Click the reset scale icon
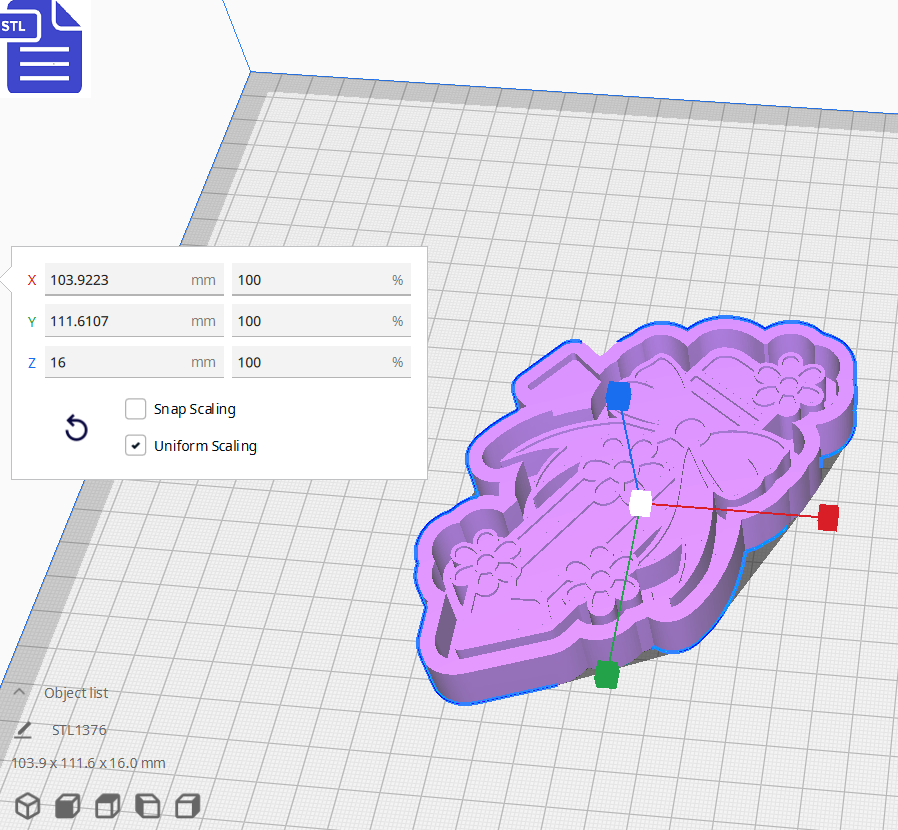The image size is (898, 830). click(76, 427)
